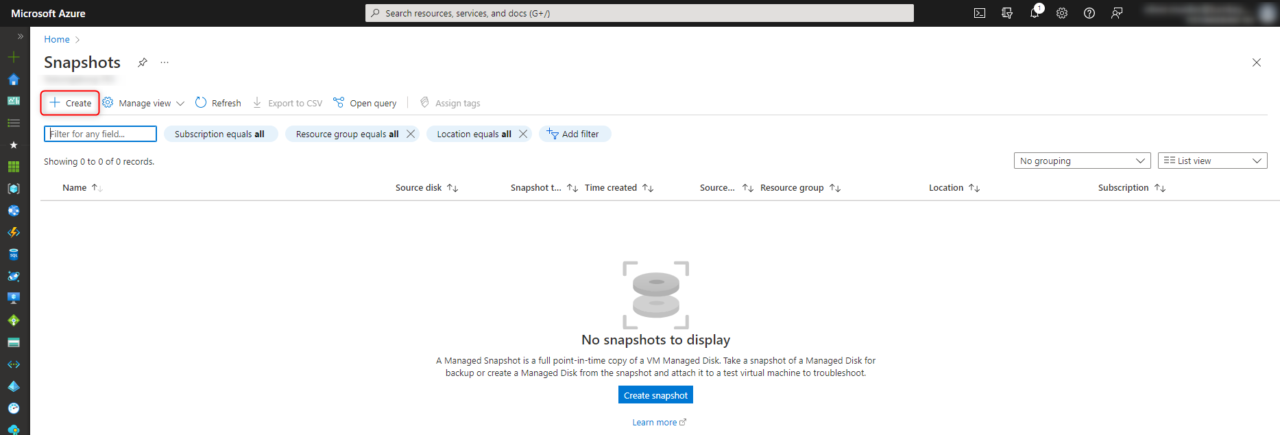The image size is (1280, 435).
Task: Open the Manage view dropdown
Action: (144, 103)
